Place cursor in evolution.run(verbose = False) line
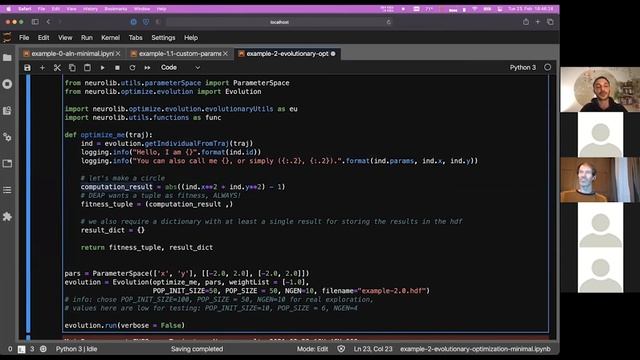The width and height of the screenshot is (640, 360). point(124,325)
